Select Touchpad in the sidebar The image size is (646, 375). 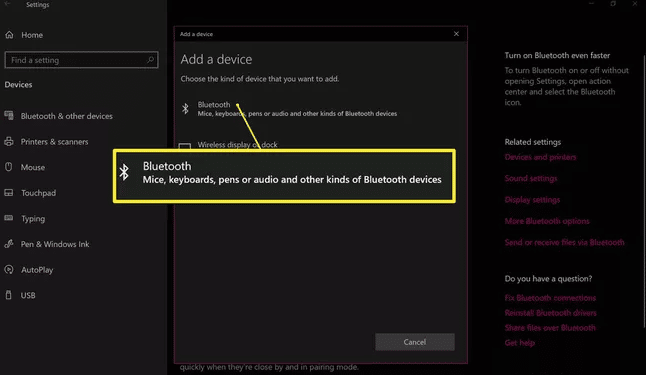point(38,193)
